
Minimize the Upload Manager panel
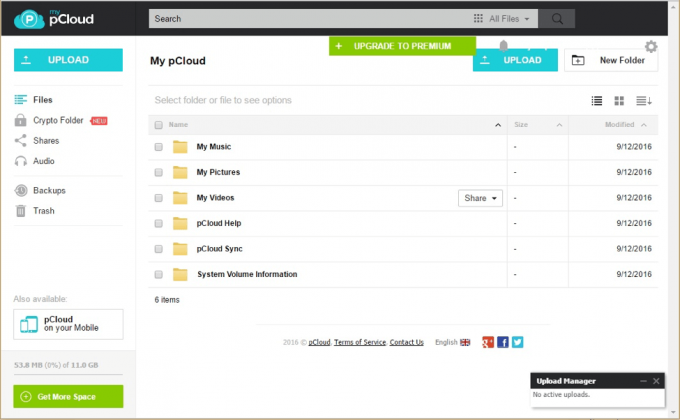click(x=643, y=381)
